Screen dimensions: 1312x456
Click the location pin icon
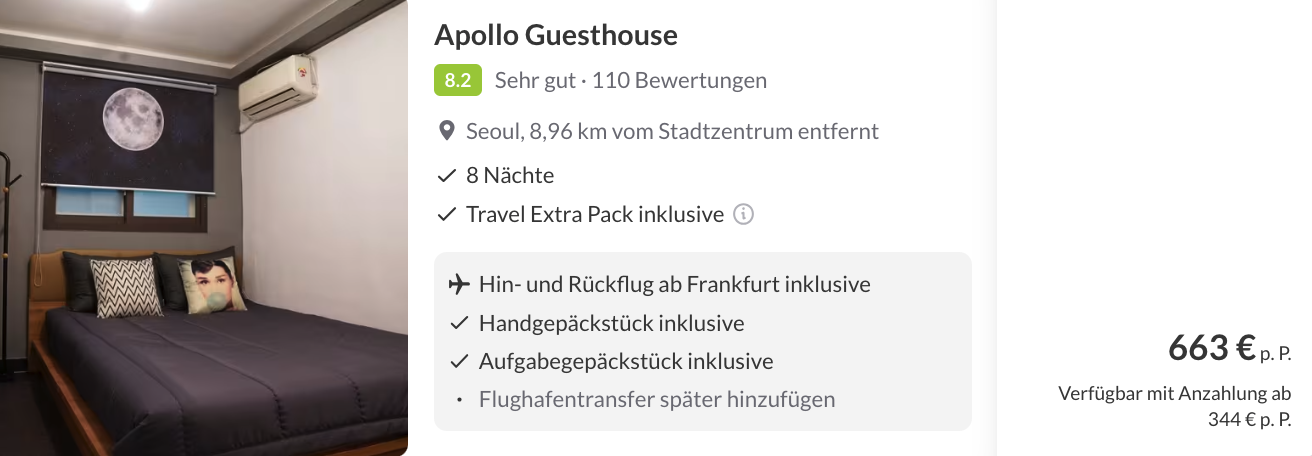[x=447, y=131]
